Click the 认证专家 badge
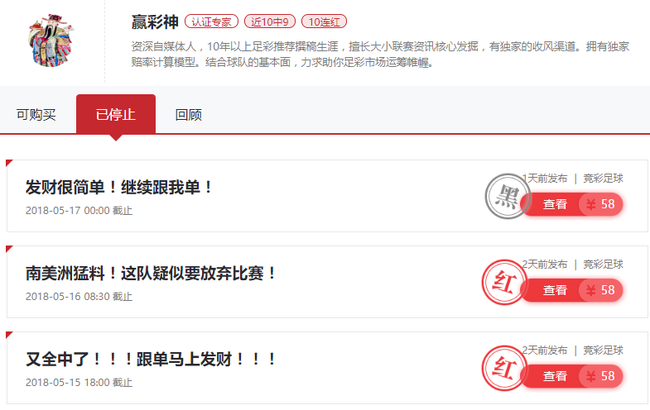650x410 pixels. 211,22
